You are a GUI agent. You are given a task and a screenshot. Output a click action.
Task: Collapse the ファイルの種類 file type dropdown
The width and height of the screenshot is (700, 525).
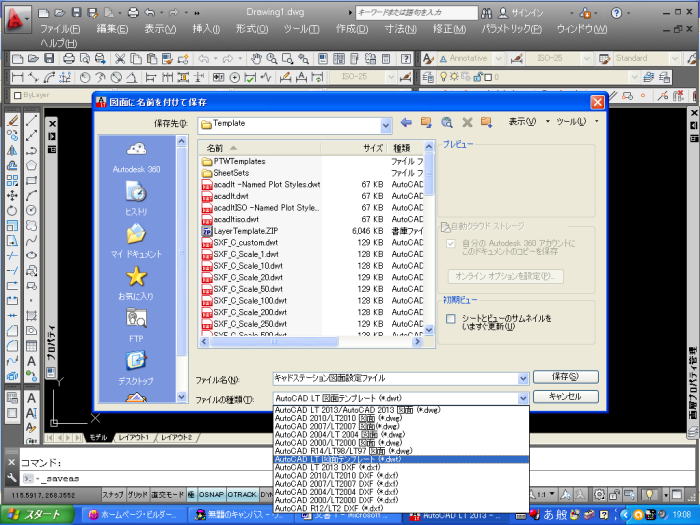[523, 398]
